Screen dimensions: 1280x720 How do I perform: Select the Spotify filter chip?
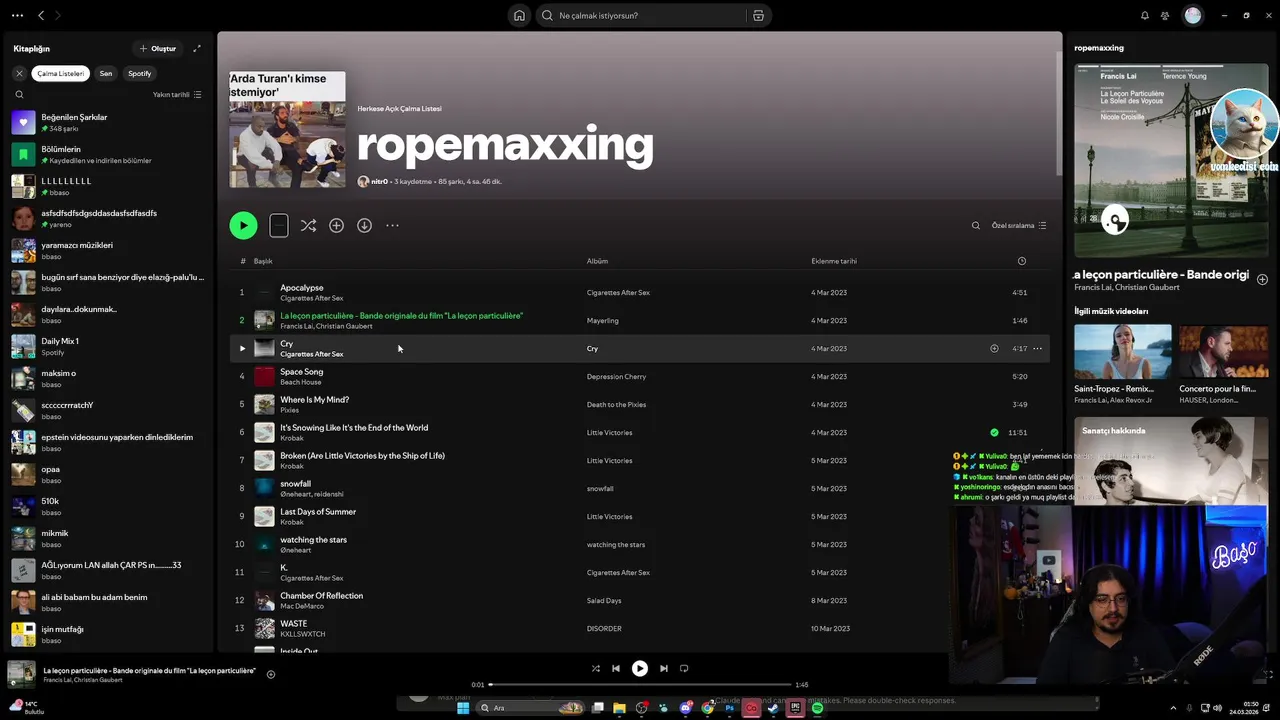(140, 73)
